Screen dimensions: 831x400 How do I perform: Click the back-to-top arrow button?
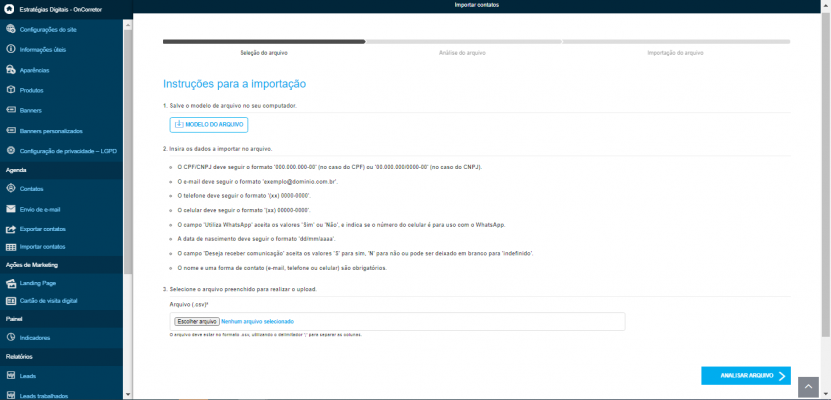click(x=809, y=387)
